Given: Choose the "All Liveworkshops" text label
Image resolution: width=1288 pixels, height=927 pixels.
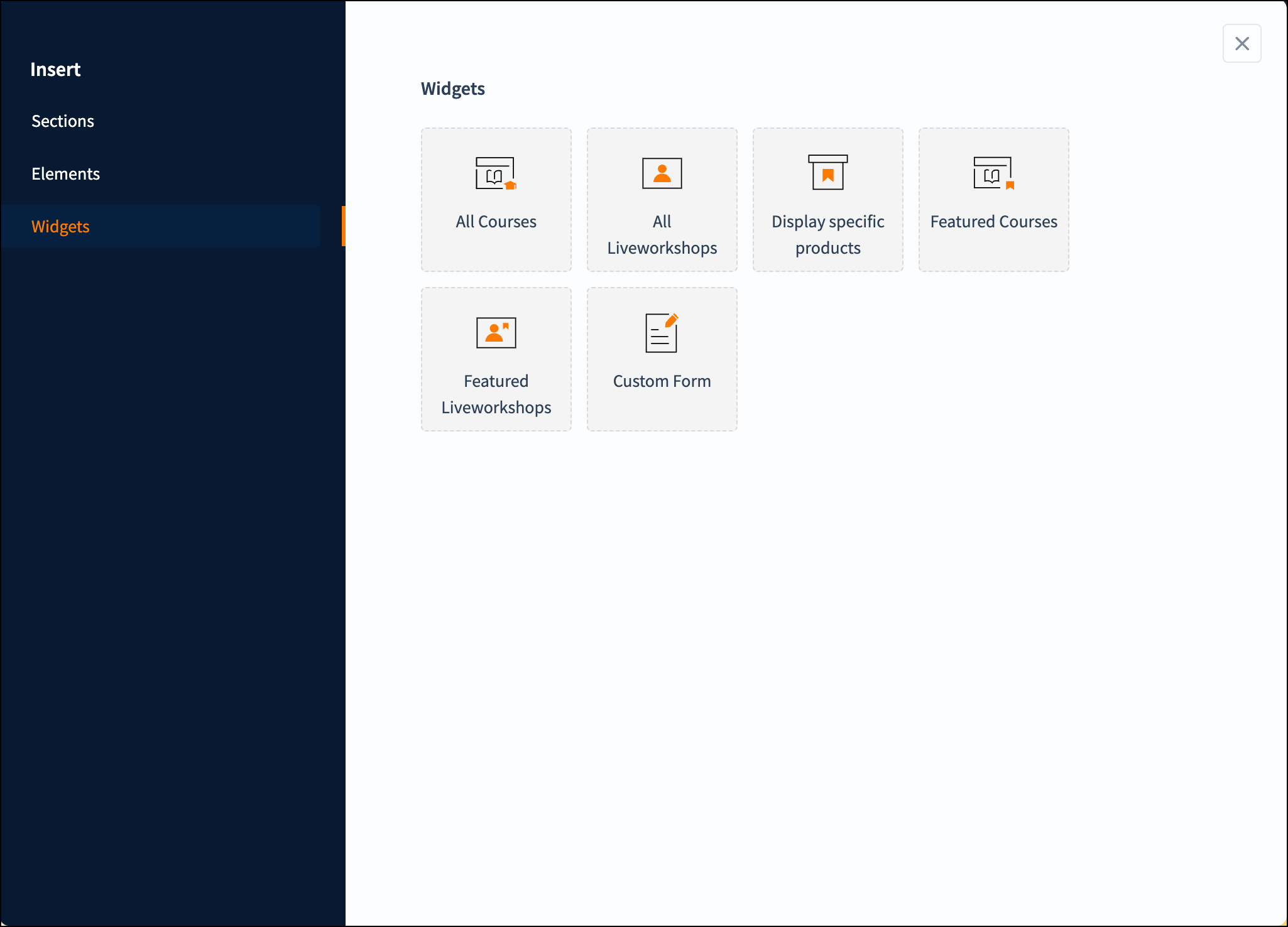Looking at the screenshot, I should 662,235.
